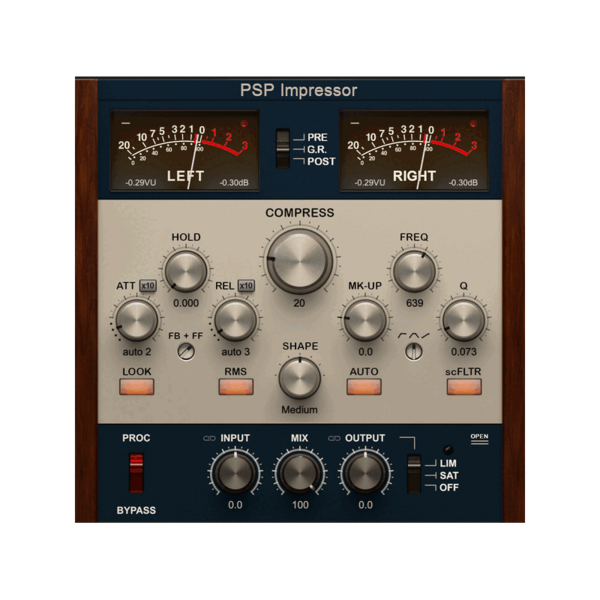Toggle the AUTO makeup button
Screen dimensions: 600x600
click(x=364, y=386)
